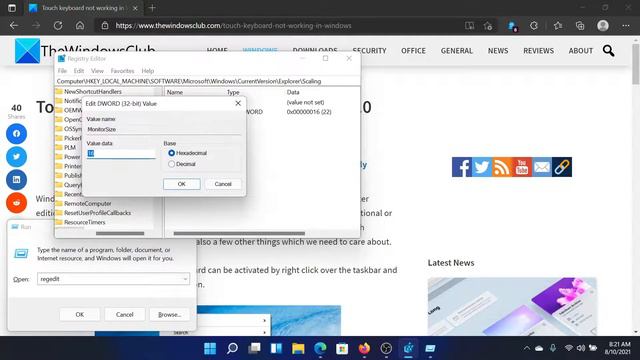The height and width of the screenshot is (360, 640).
Task: Click registry tree horizontal scrollbar
Action: pyautogui.click(x=120, y=233)
